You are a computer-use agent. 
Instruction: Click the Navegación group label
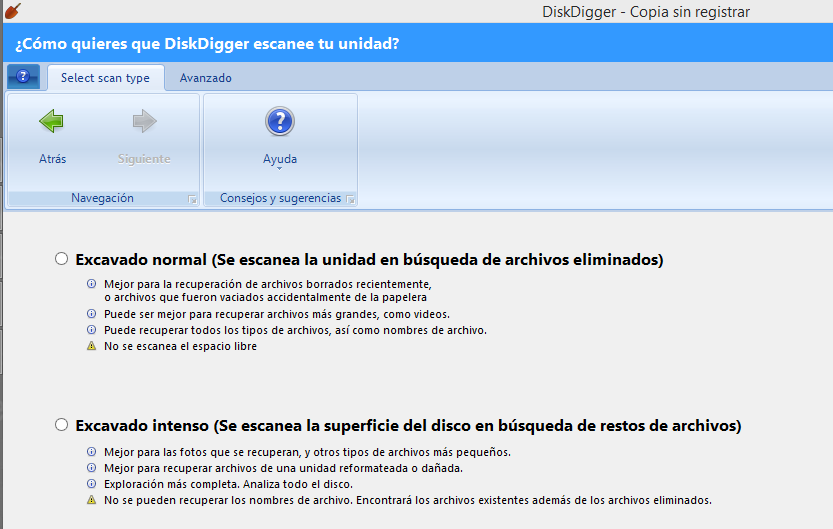[103, 198]
